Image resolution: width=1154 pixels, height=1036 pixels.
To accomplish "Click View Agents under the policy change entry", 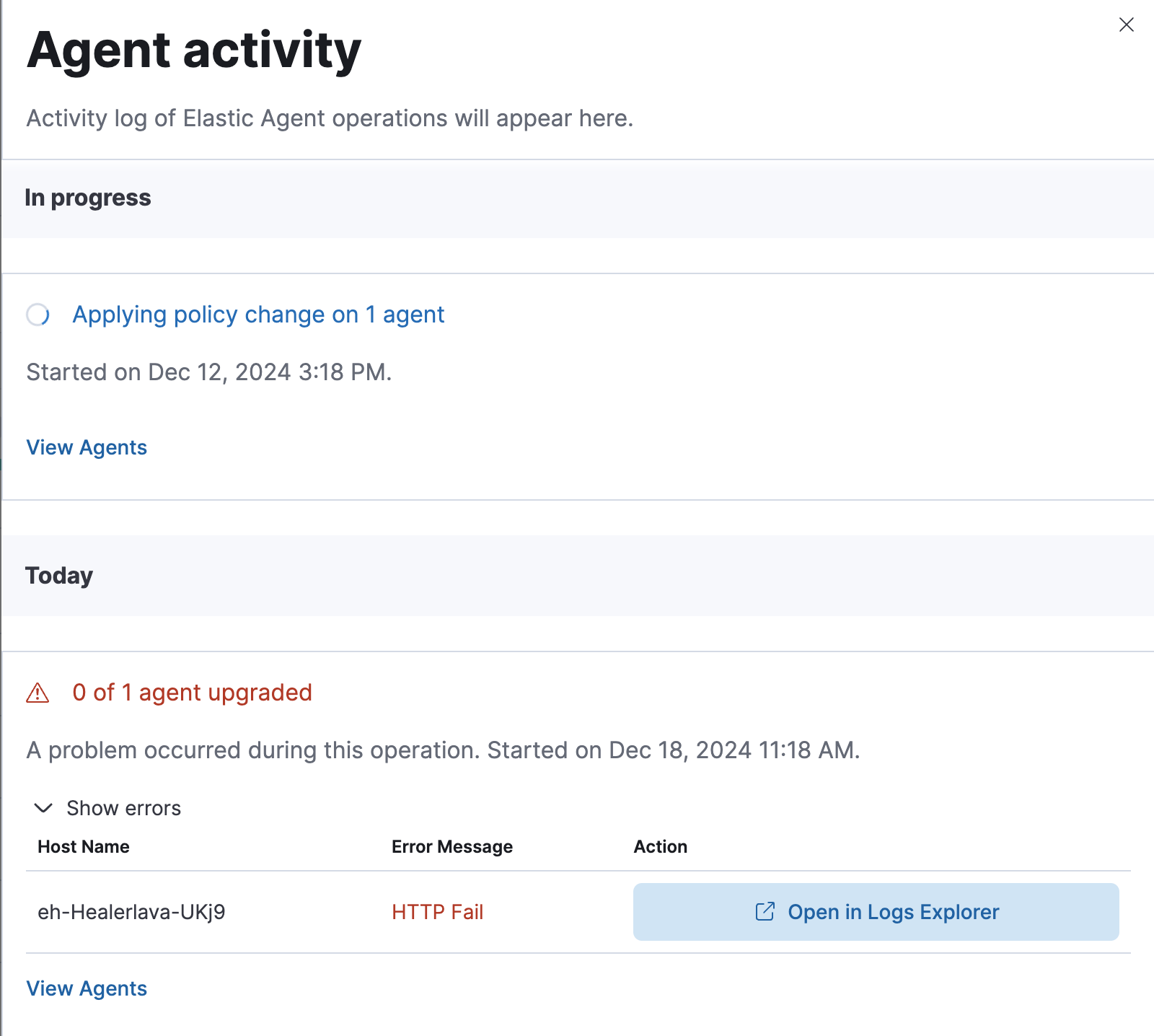I will click(x=87, y=447).
